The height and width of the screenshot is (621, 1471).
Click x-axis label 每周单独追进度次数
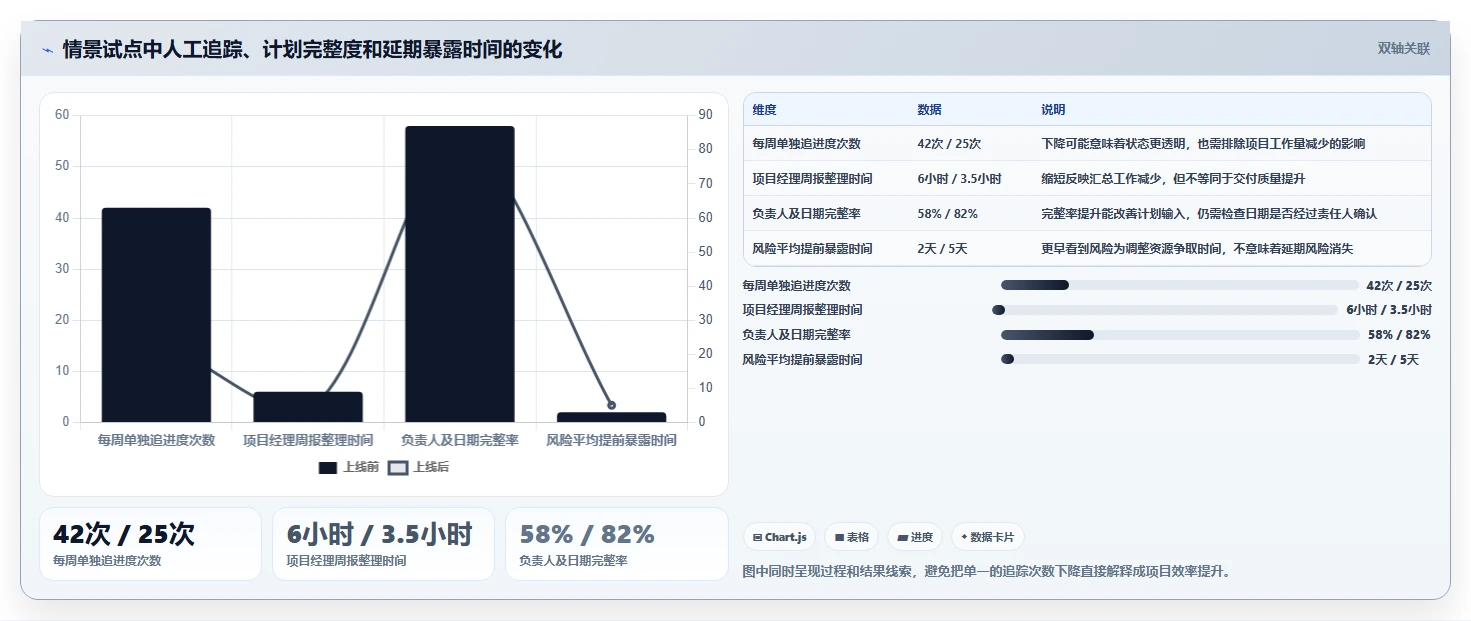156,440
